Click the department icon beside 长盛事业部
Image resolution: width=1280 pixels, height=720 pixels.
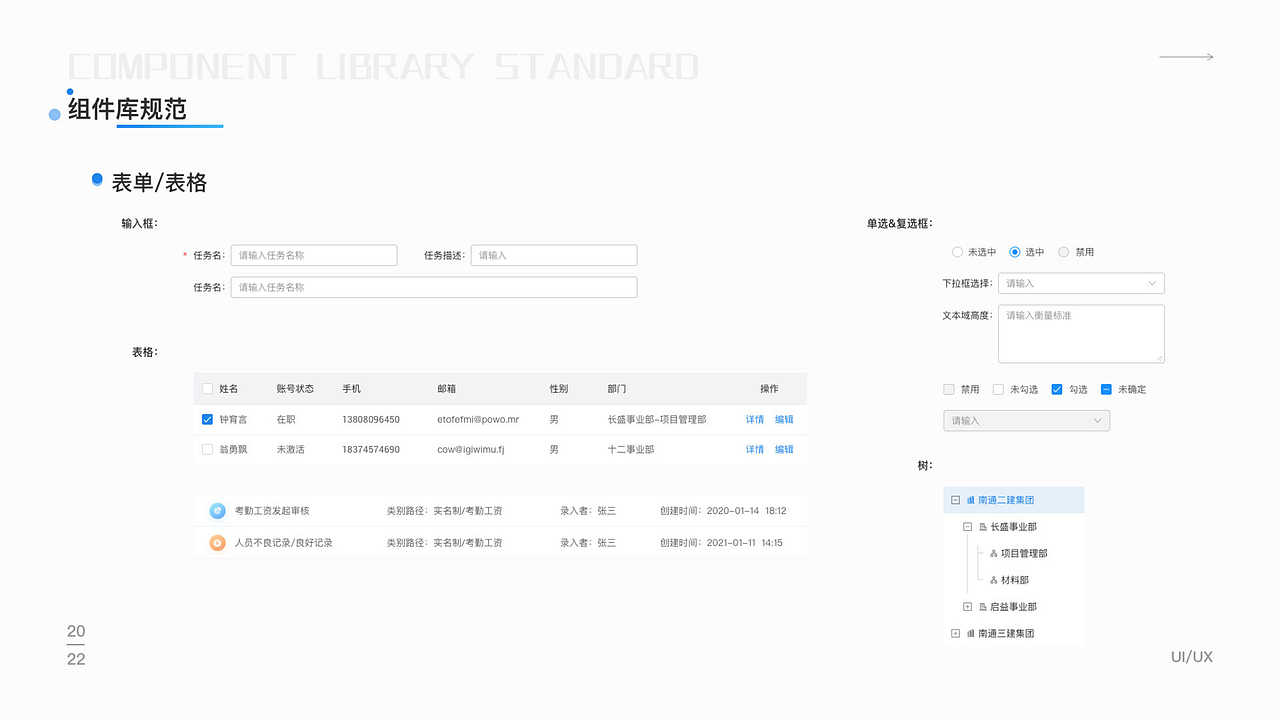click(982, 527)
